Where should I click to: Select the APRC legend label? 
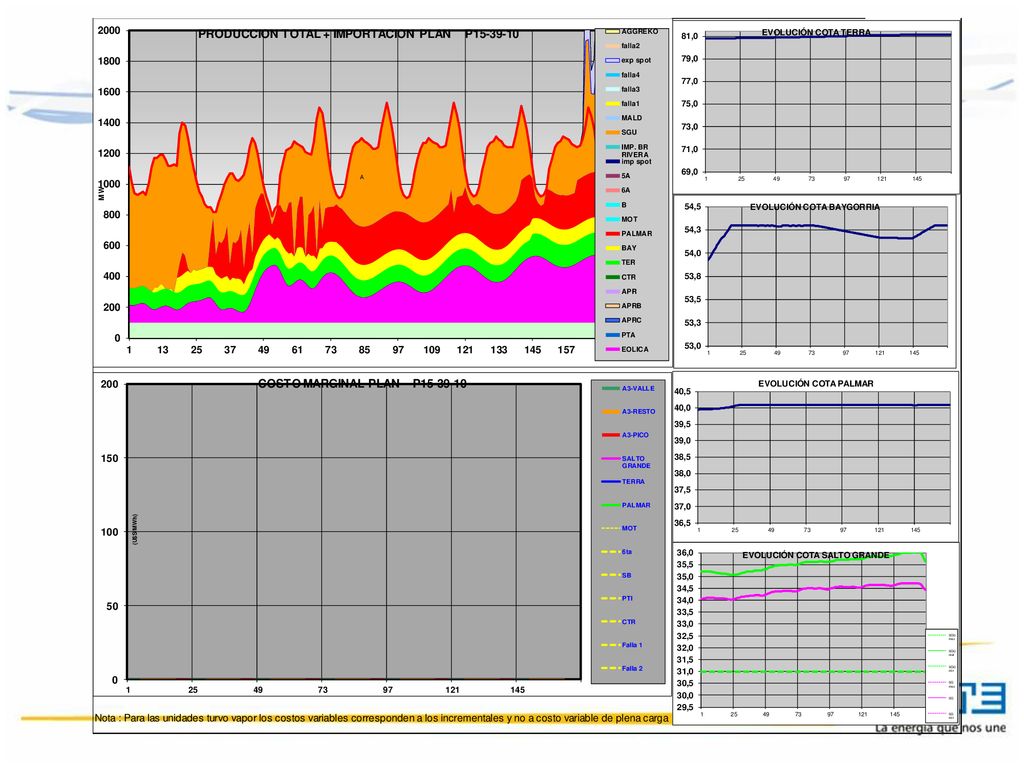[632, 321]
